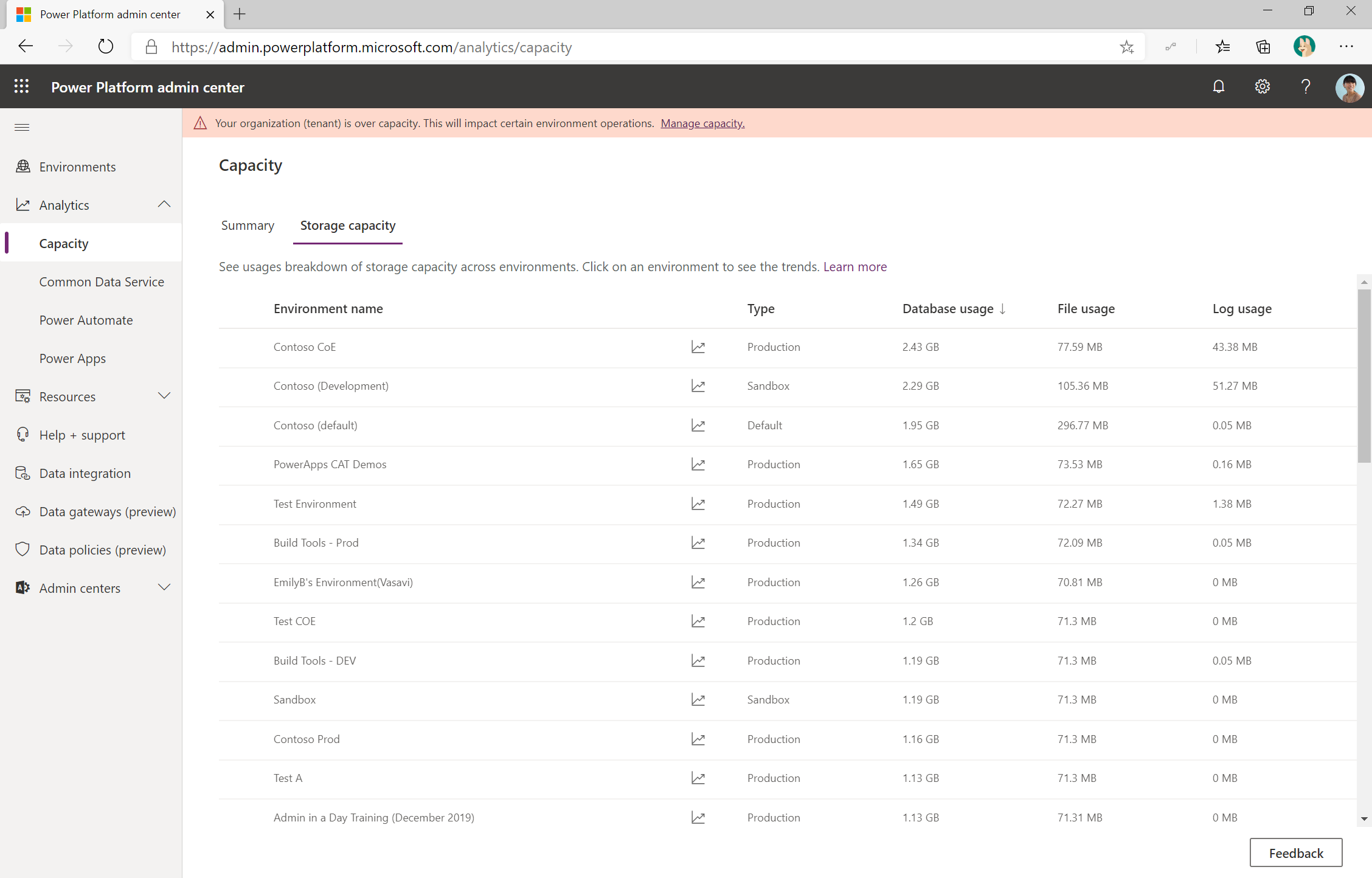Toggle the hamburger menu collapse button
This screenshot has width=1372, height=878.
click(22, 127)
